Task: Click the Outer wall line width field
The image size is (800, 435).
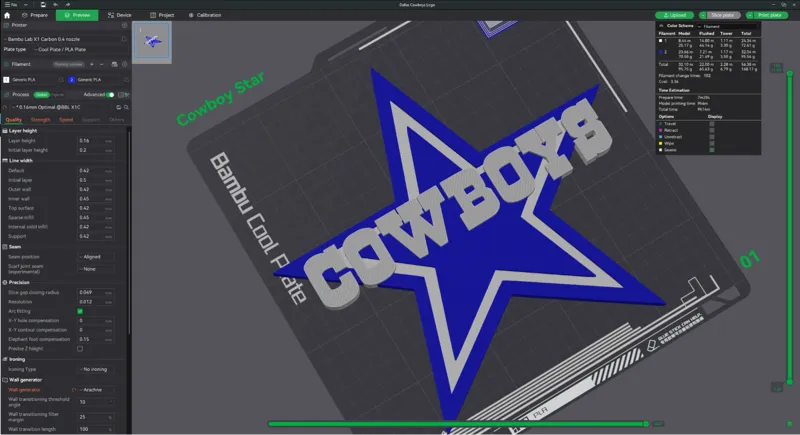Action: point(95,189)
